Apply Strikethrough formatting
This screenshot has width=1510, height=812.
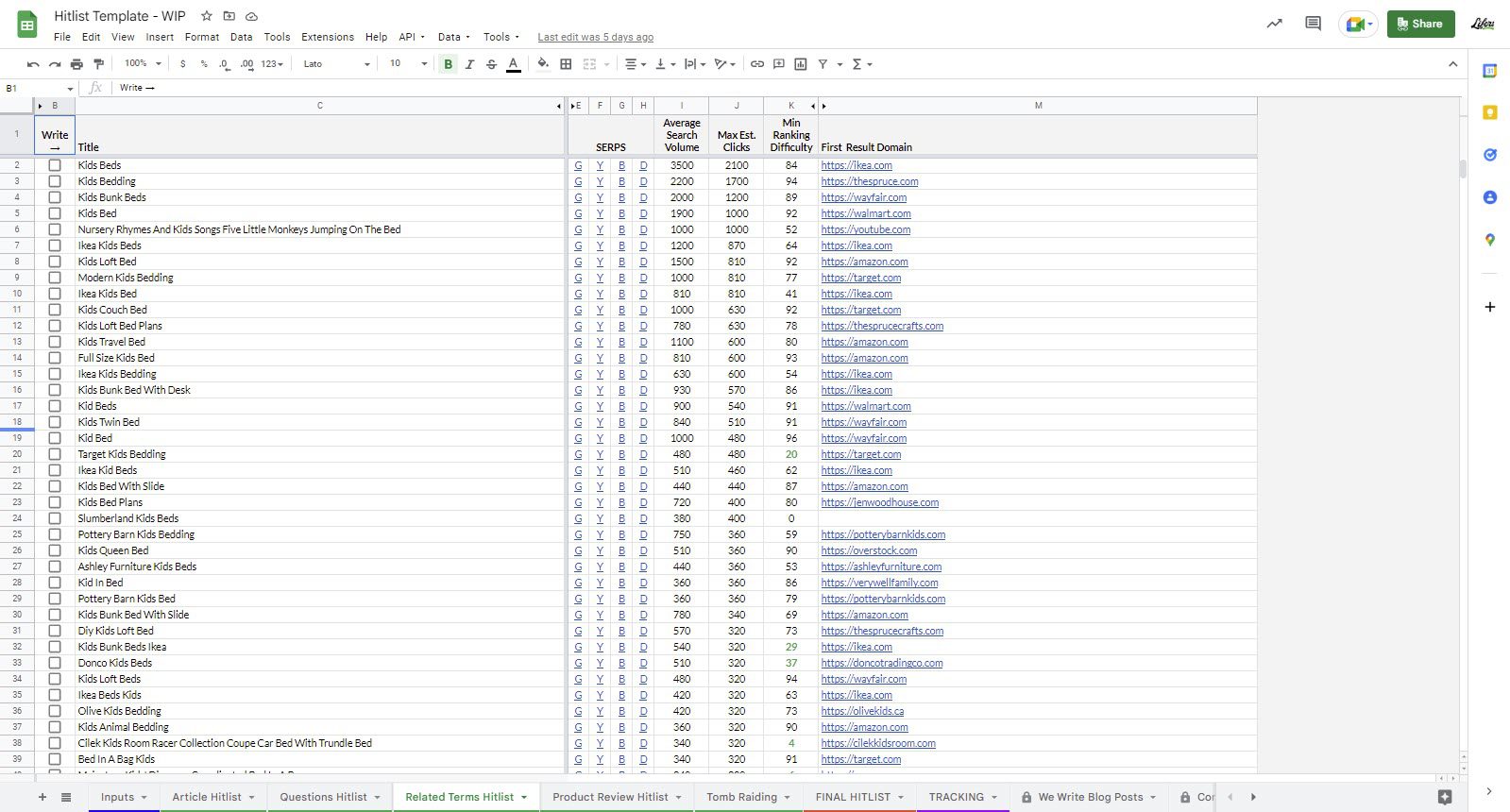click(491, 64)
